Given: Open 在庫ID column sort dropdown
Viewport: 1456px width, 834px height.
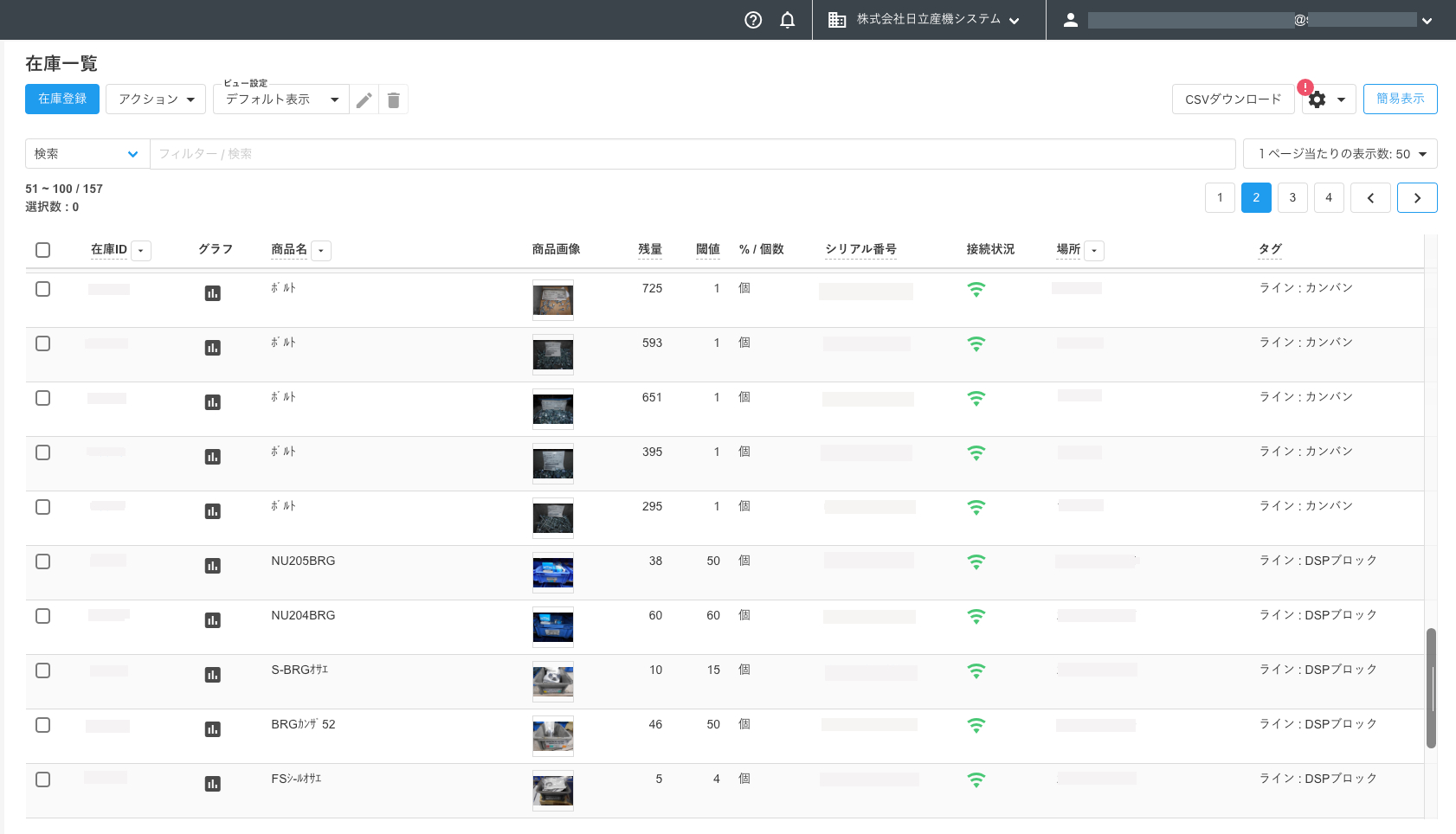Looking at the screenshot, I should 141,251.
